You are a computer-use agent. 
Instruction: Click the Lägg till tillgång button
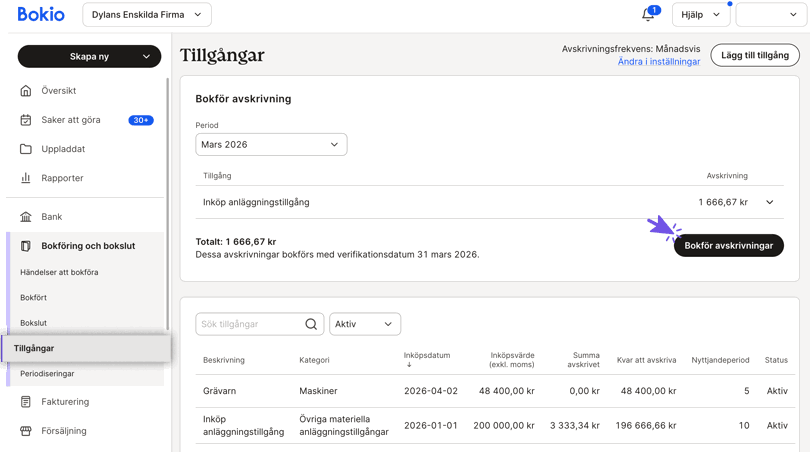(754, 55)
